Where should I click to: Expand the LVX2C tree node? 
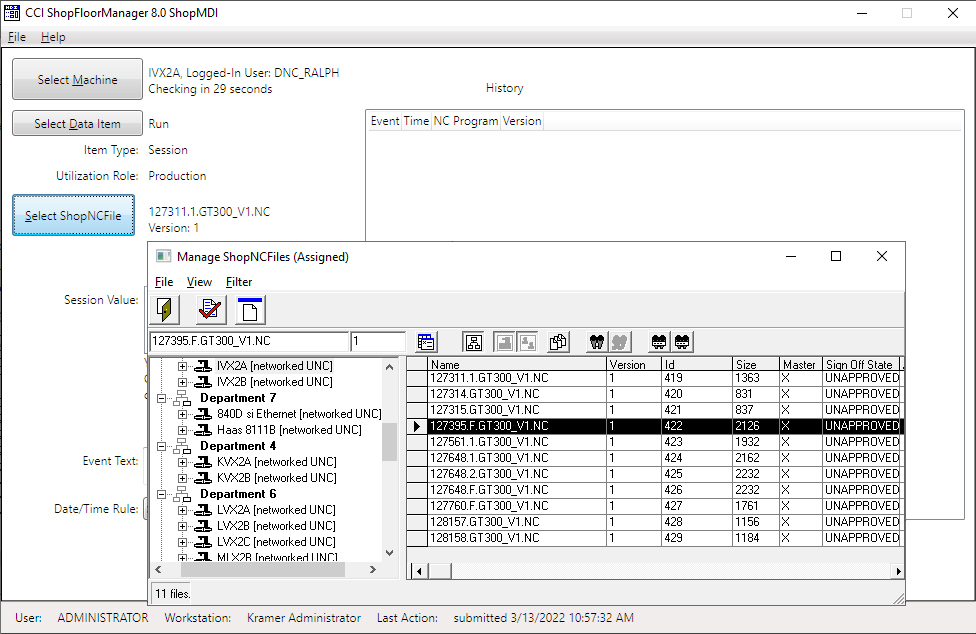click(x=182, y=542)
